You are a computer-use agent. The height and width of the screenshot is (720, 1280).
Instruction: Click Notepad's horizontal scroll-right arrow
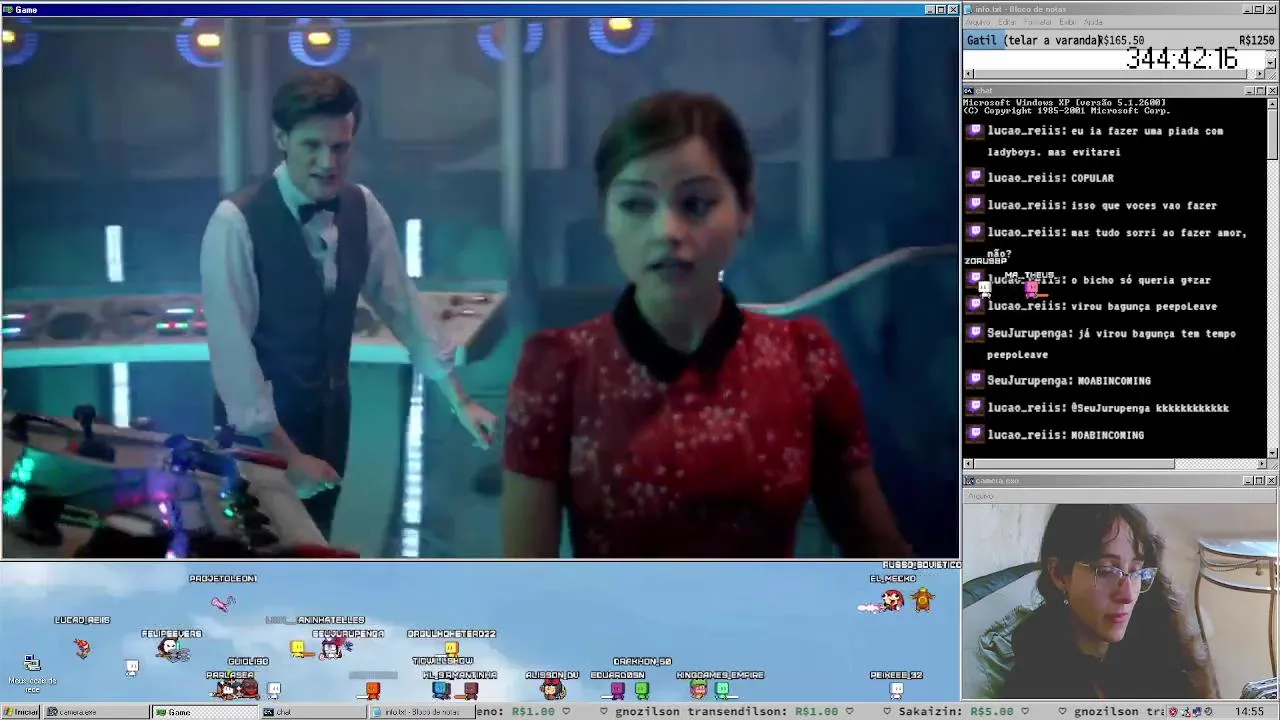click(1260, 74)
